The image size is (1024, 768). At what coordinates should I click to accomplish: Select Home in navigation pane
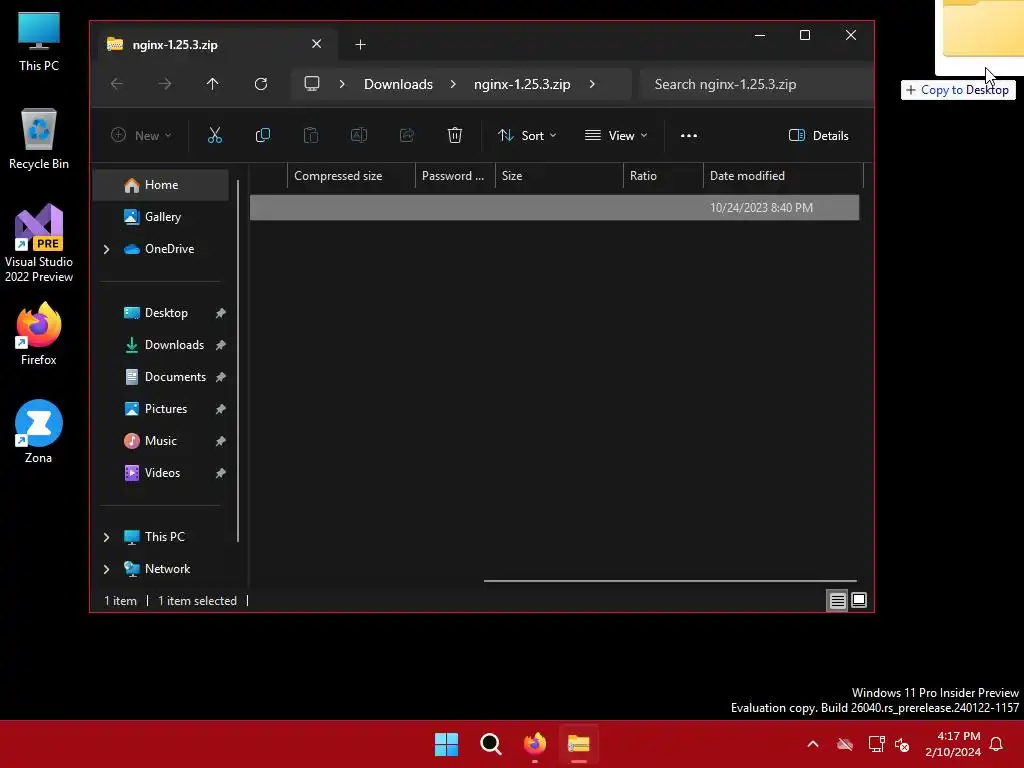[x=161, y=185]
